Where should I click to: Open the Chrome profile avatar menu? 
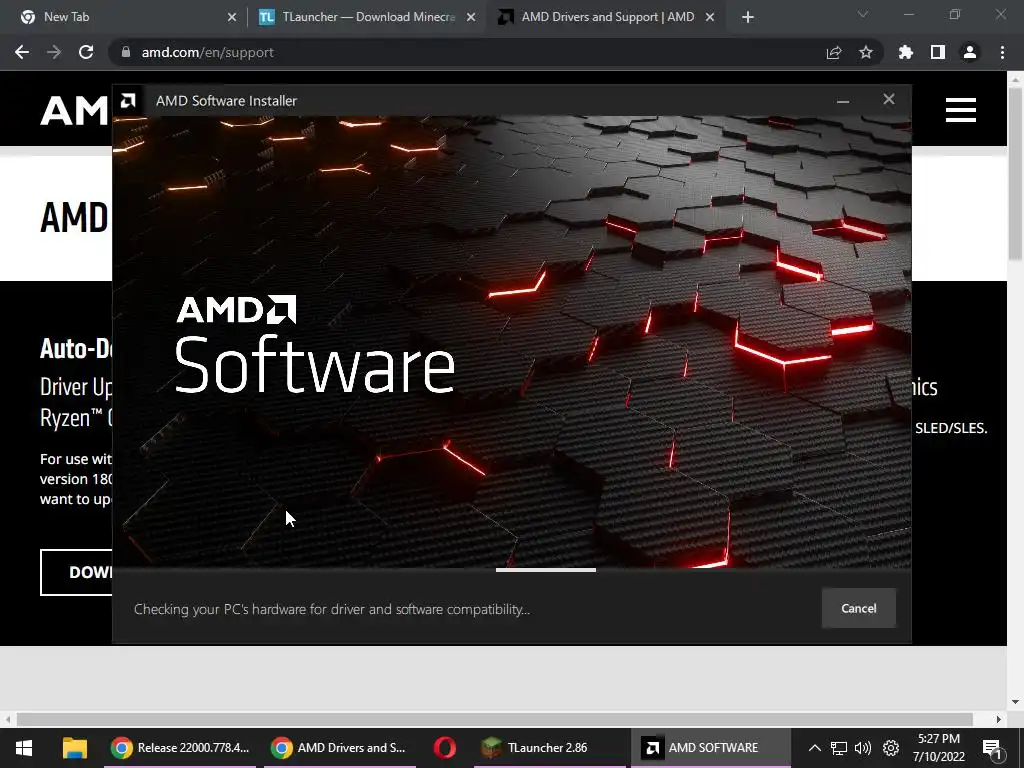click(969, 52)
